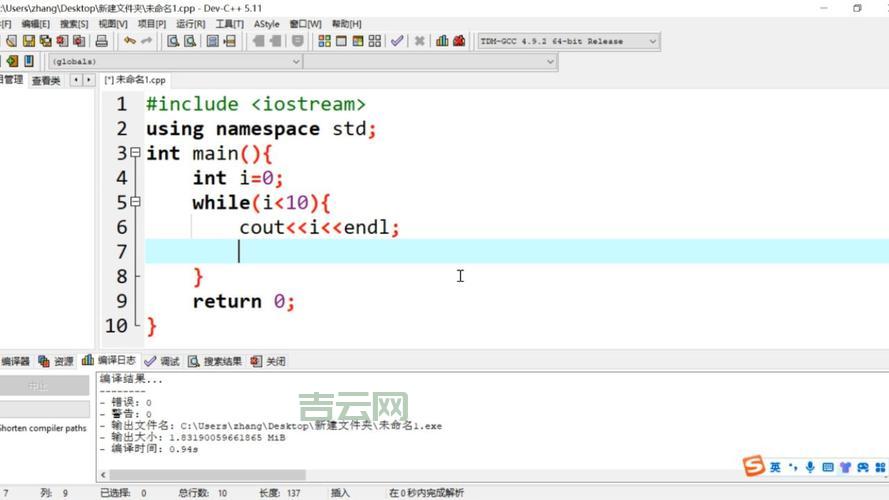Open the 运行[R] menu
889x500 pixels.
click(x=190, y=23)
